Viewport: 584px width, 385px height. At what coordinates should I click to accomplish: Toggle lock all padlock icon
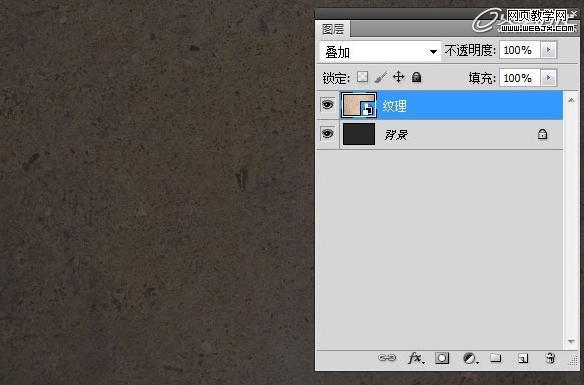coord(416,77)
